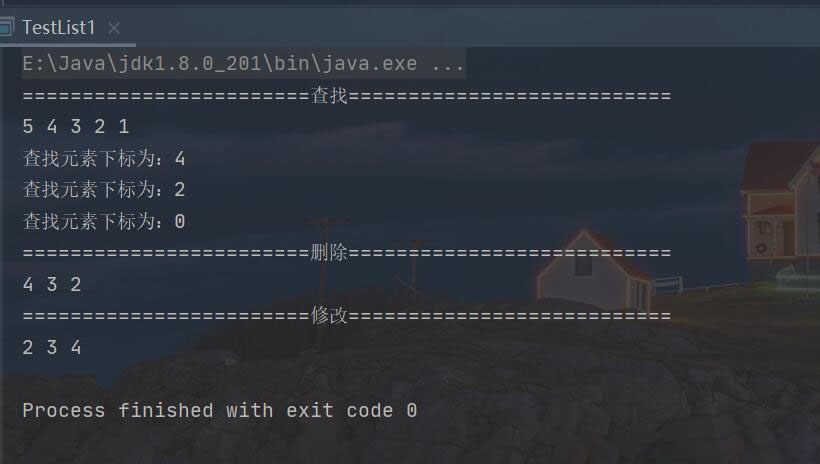Viewport: 820px width, 464px height.
Task: Click the line "查找元素下标为：0"
Action: pos(104,221)
